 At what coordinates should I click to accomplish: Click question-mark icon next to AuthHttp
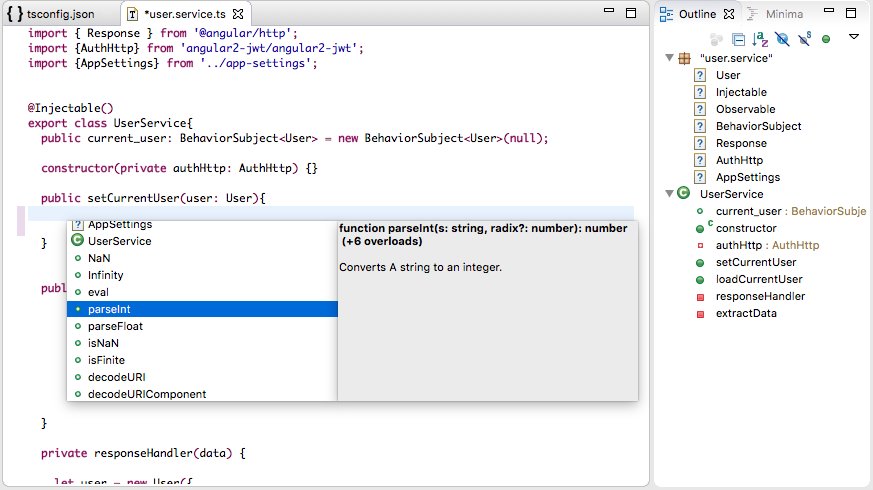[x=700, y=160]
